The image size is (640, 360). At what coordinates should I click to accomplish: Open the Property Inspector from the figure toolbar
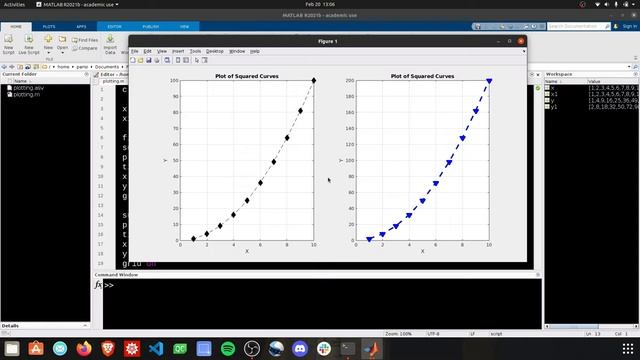[x=205, y=60]
